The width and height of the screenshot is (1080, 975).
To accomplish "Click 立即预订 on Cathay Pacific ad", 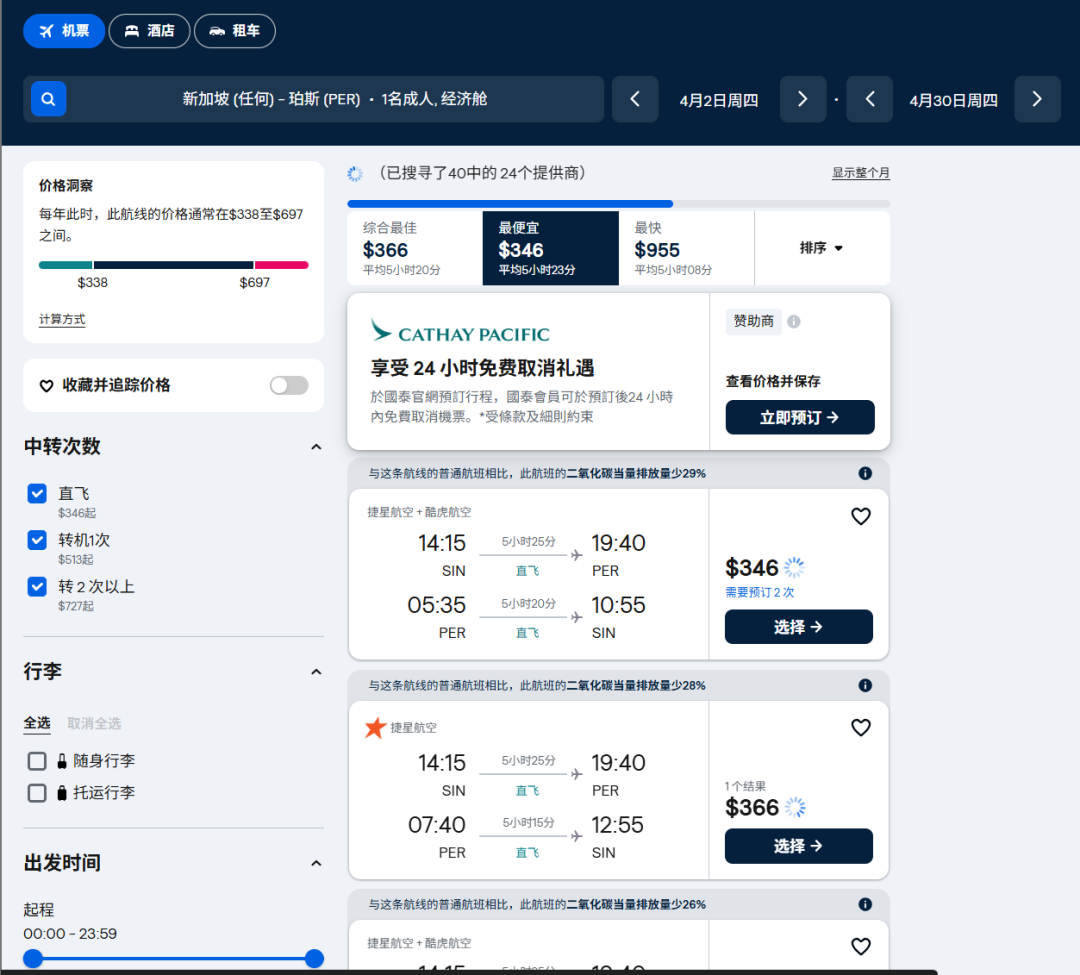I will click(x=799, y=417).
